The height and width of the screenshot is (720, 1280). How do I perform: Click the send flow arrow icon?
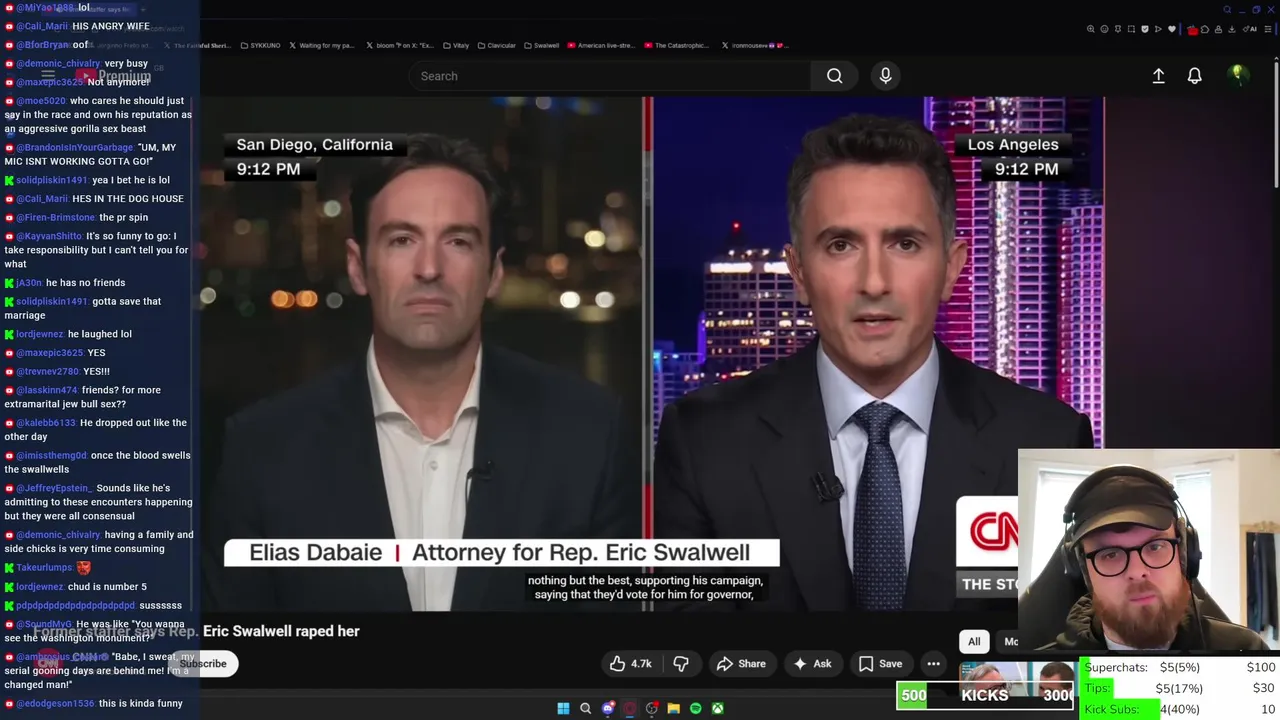1158,29
